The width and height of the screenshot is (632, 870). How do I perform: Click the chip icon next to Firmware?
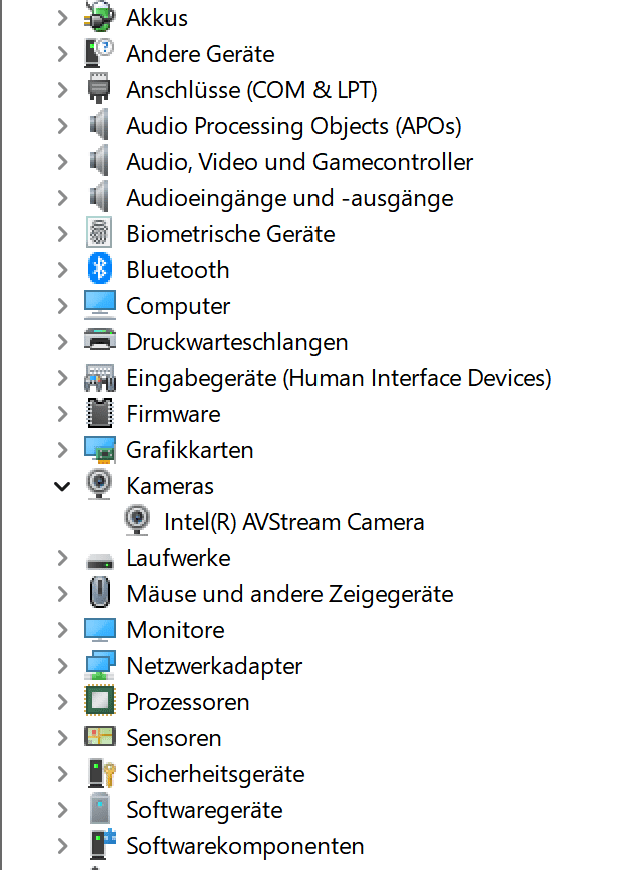click(100, 413)
